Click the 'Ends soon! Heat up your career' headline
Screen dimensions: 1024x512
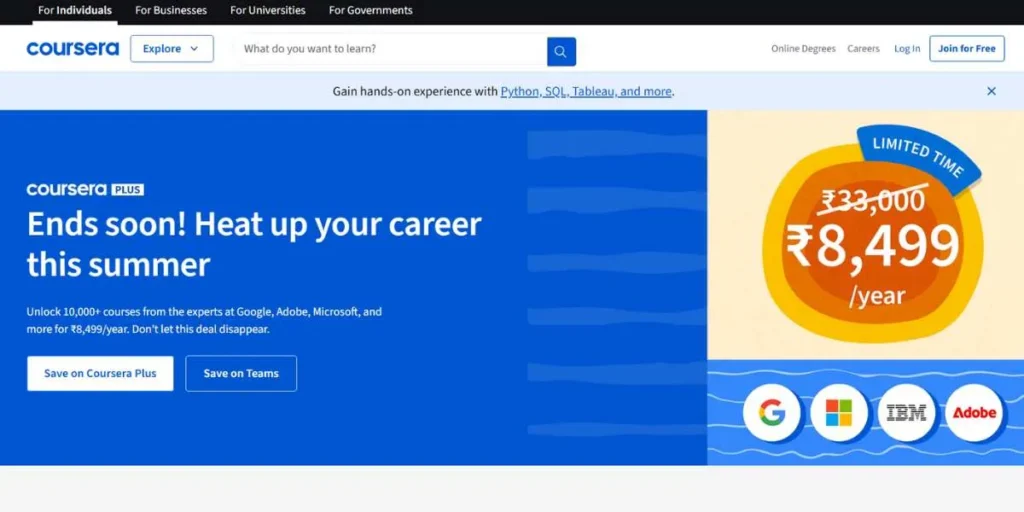click(x=254, y=244)
